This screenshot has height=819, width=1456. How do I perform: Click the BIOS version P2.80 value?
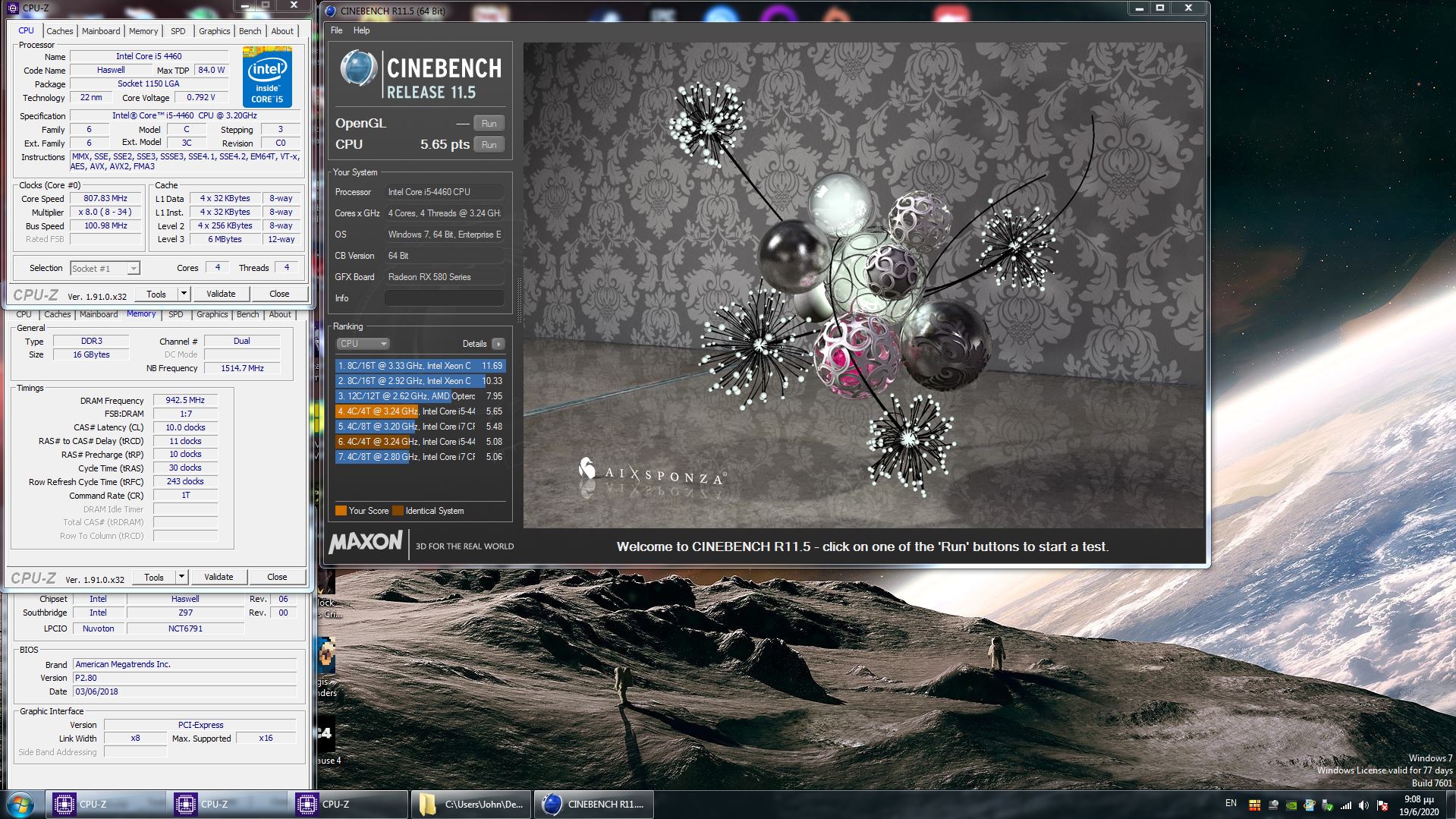[184, 678]
